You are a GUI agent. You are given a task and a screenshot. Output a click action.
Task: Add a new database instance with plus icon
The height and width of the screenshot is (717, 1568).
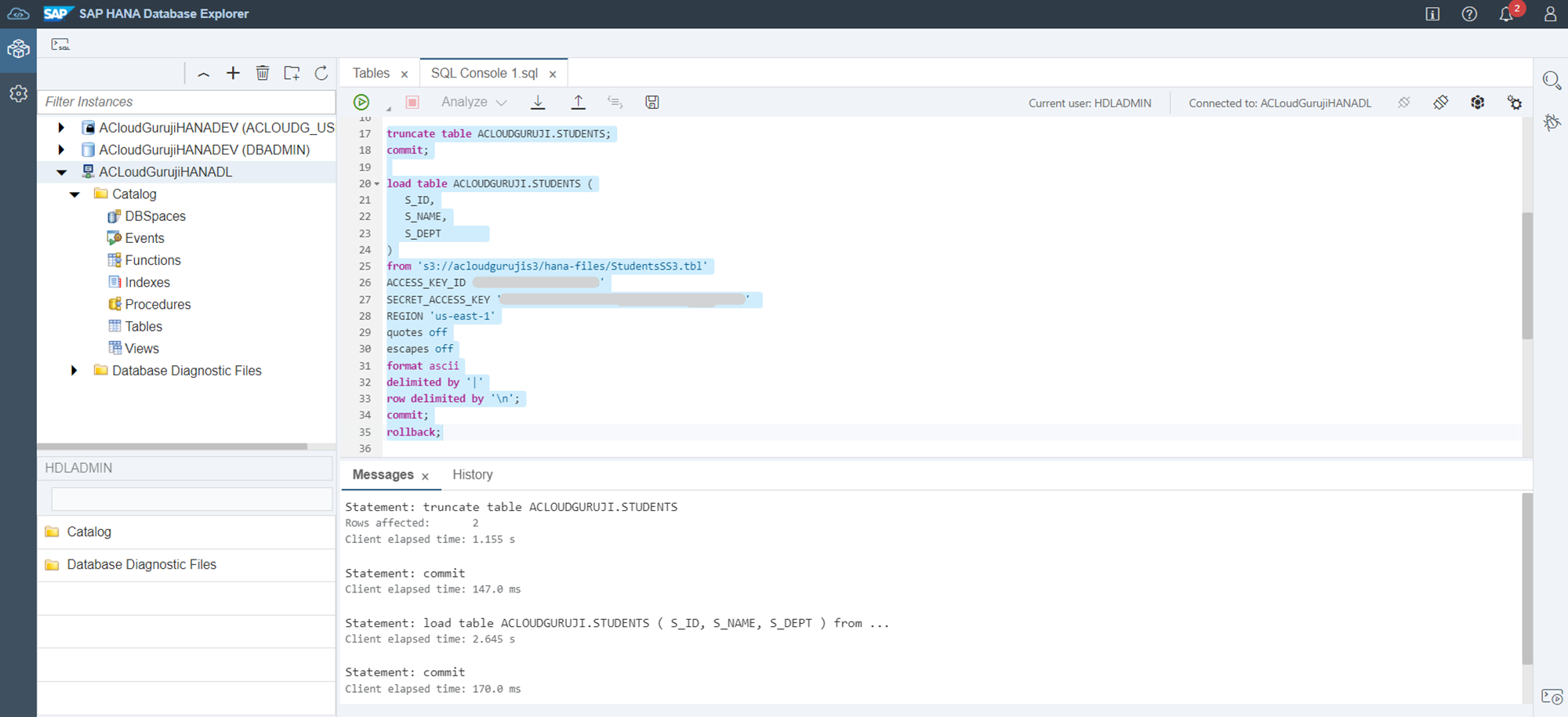pyautogui.click(x=233, y=73)
